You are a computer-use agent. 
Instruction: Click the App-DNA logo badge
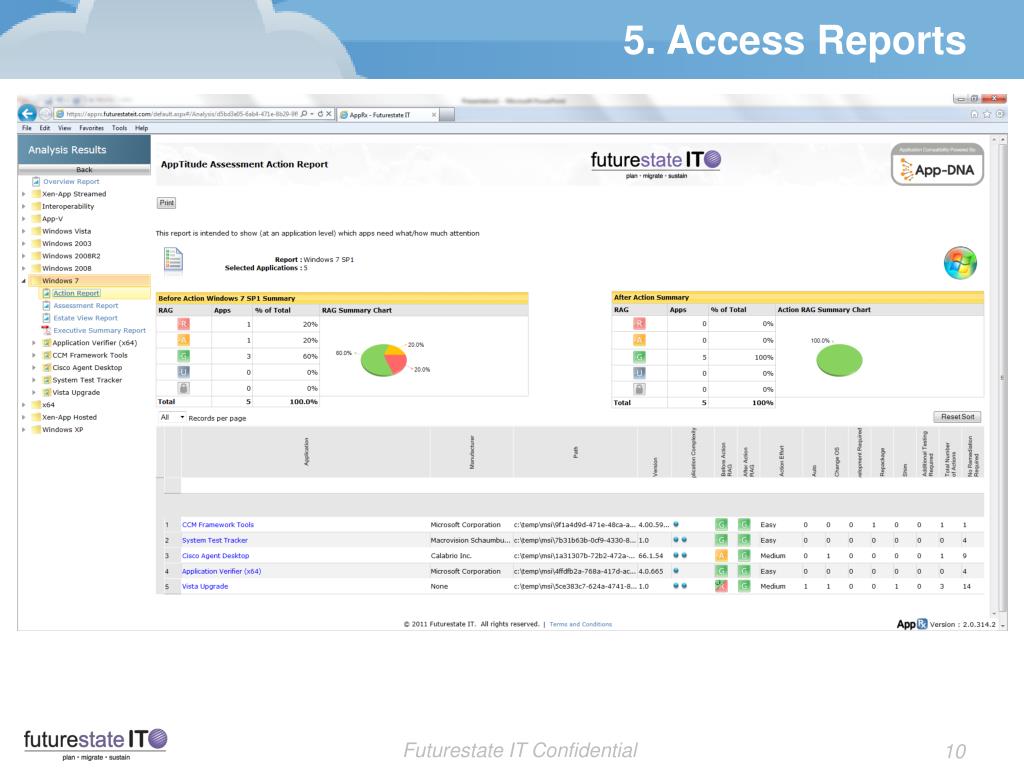pos(937,165)
